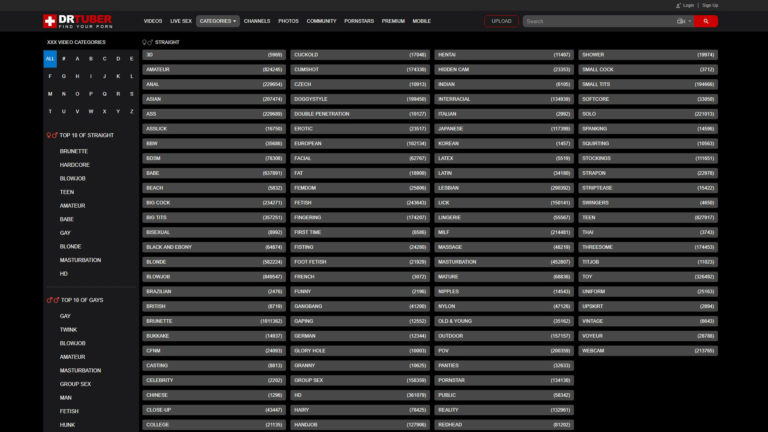Expand the Categories dropdown menu
The image size is (768, 432).
[x=218, y=21]
